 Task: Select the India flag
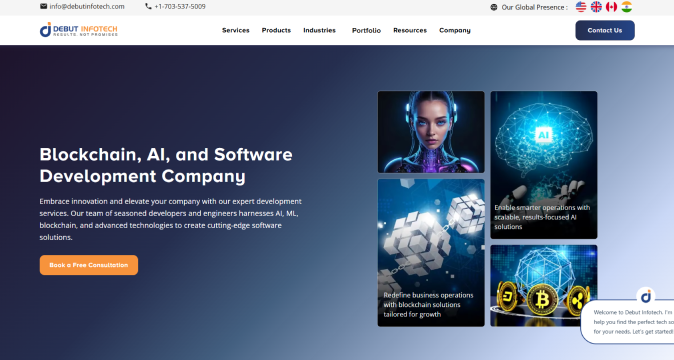pyautogui.click(x=627, y=7)
